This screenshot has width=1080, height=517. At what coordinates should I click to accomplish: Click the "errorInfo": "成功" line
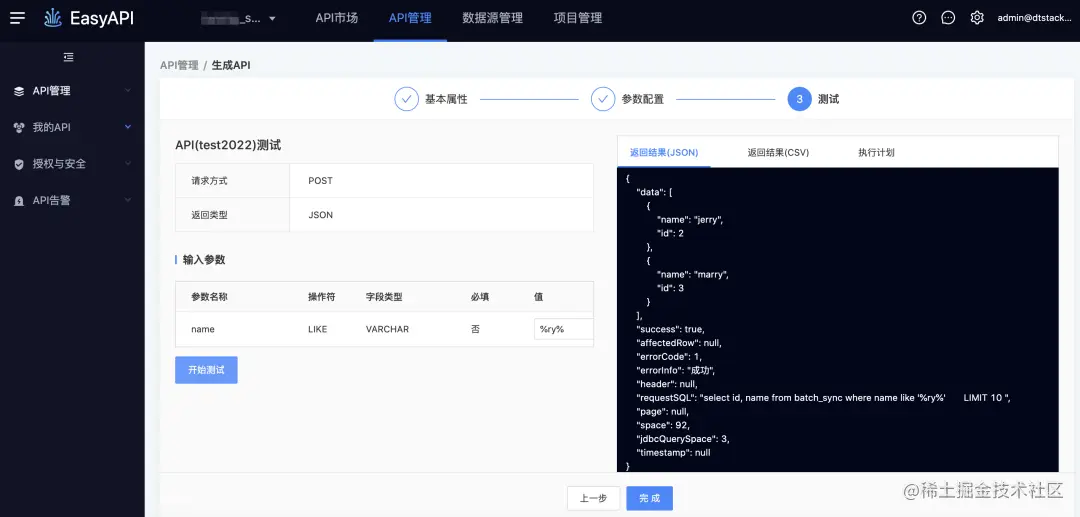pyautogui.click(x=676, y=370)
